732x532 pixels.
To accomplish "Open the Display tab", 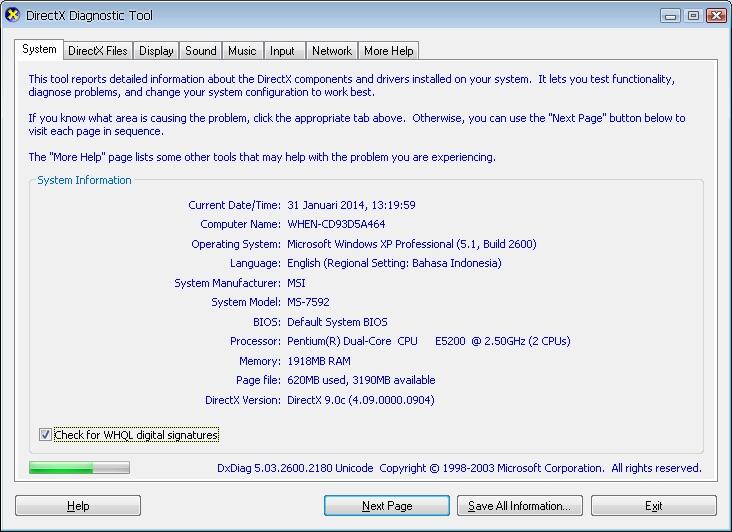I will click(x=156, y=50).
